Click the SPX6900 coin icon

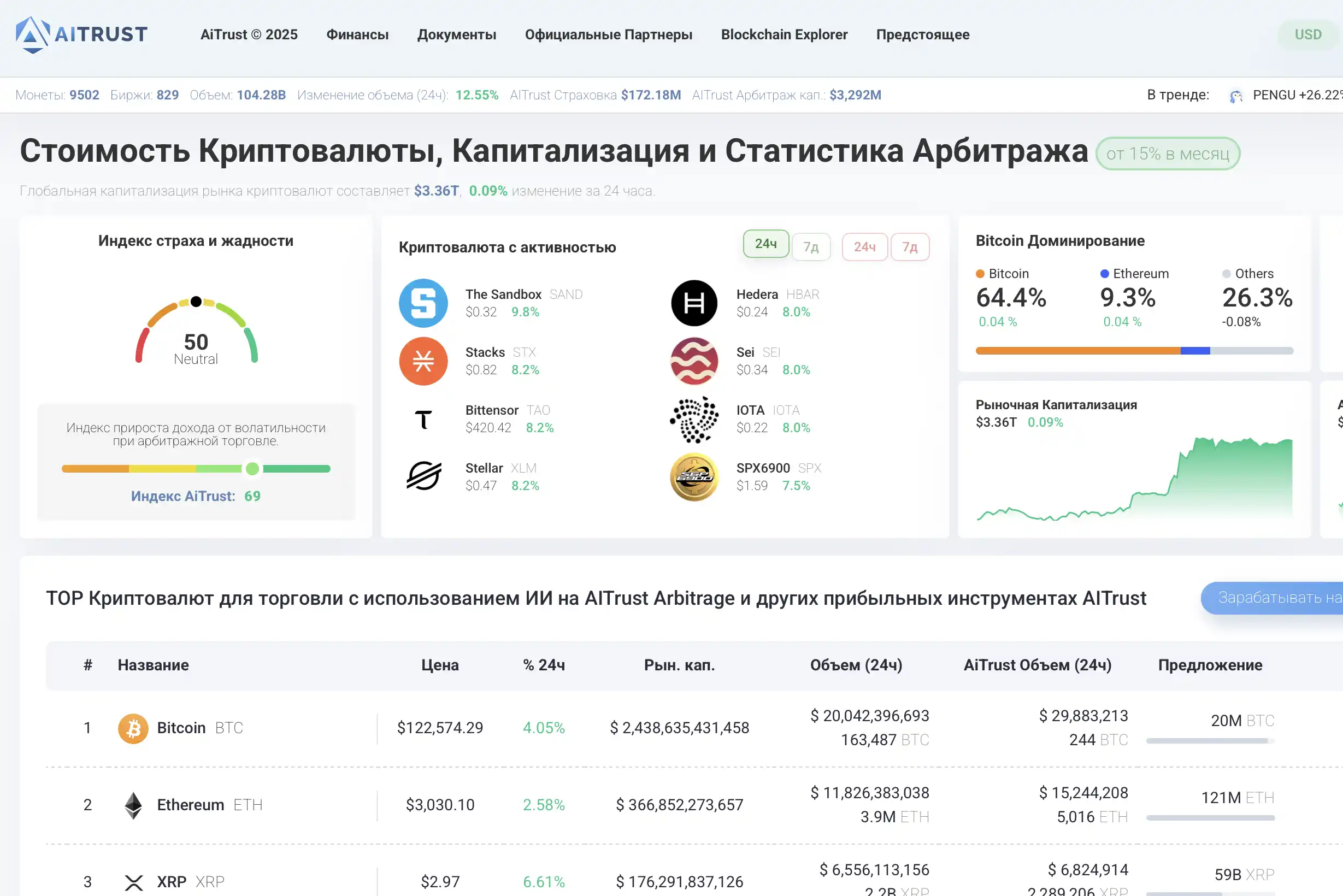694,477
